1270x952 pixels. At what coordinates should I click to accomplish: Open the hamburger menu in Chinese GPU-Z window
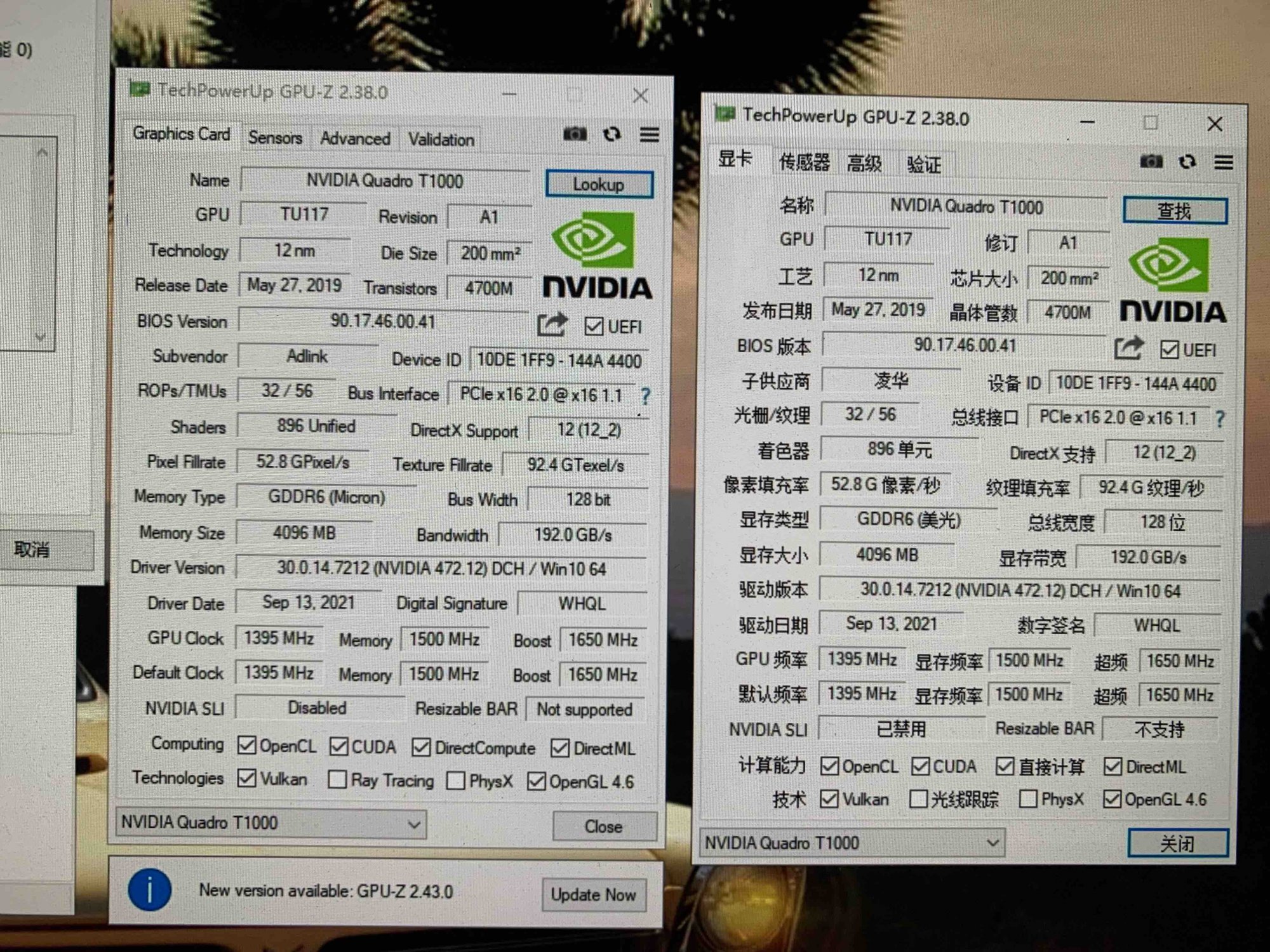(1224, 162)
